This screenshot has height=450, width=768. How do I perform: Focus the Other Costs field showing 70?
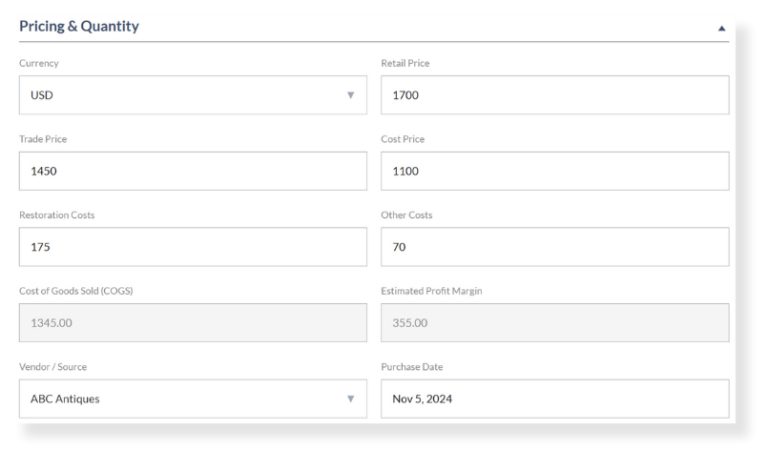[x=554, y=247]
